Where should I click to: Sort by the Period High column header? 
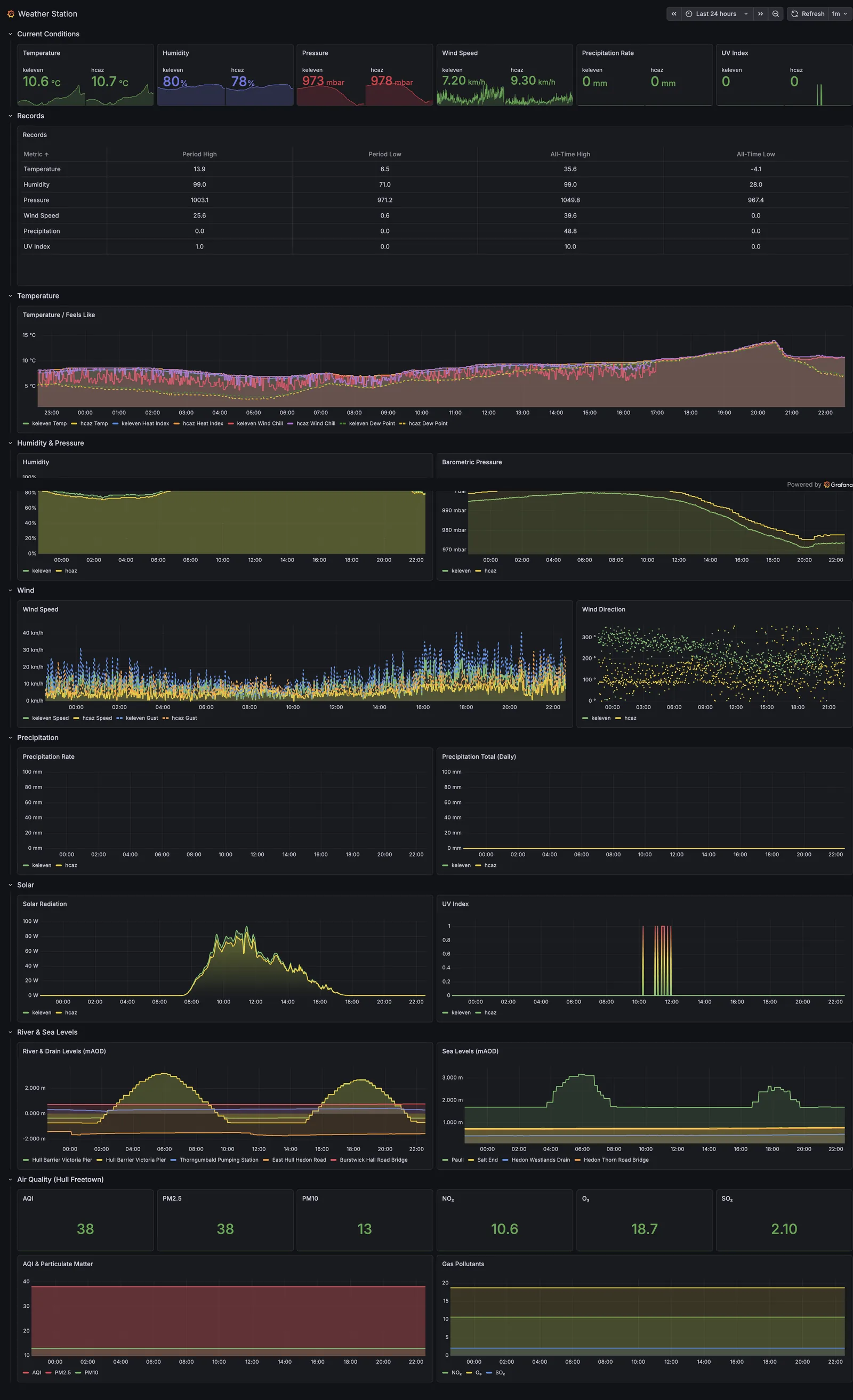coord(199,154)
